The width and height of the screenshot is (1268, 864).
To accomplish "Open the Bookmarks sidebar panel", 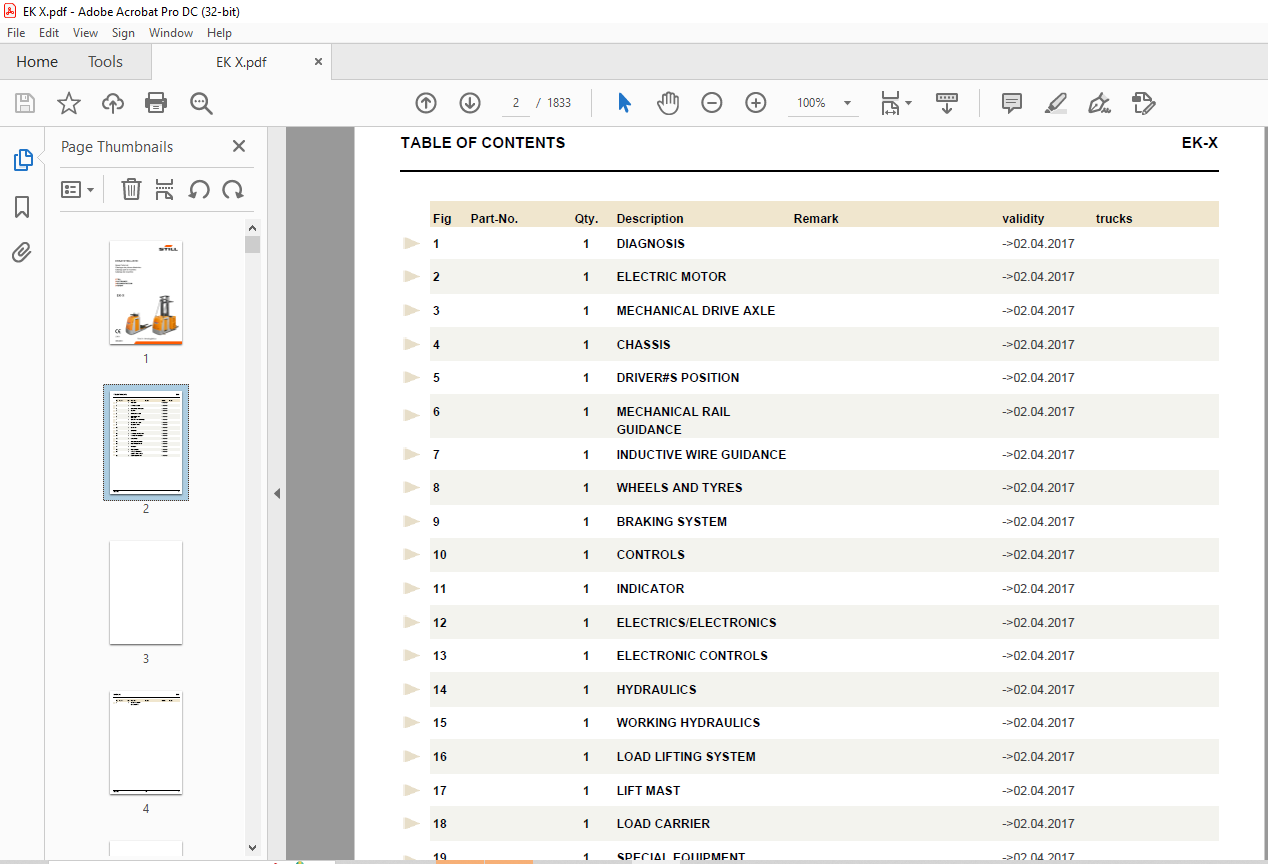I will [22, 207].
